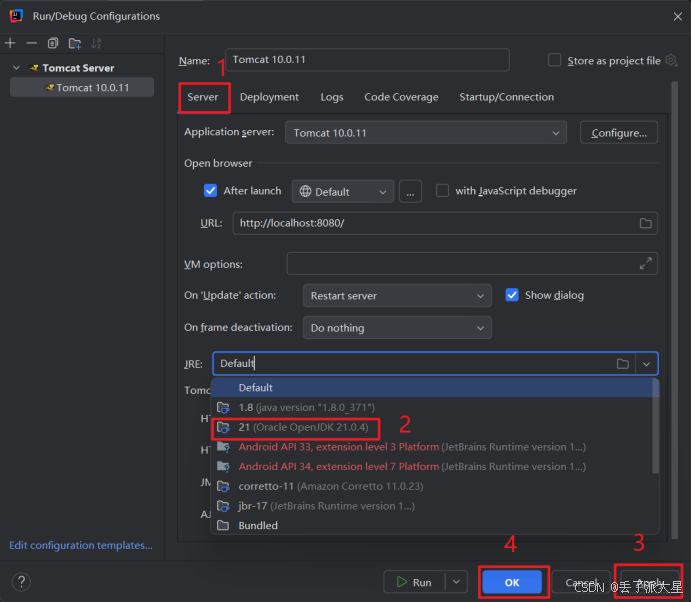Click the gear icon next to Store as project file
Screen dimensions: 692x602
tap(671, 60)
